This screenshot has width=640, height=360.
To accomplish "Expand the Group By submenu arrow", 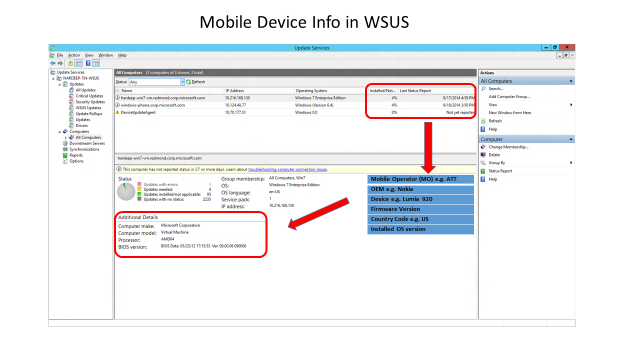I will (x=571, y=163).
